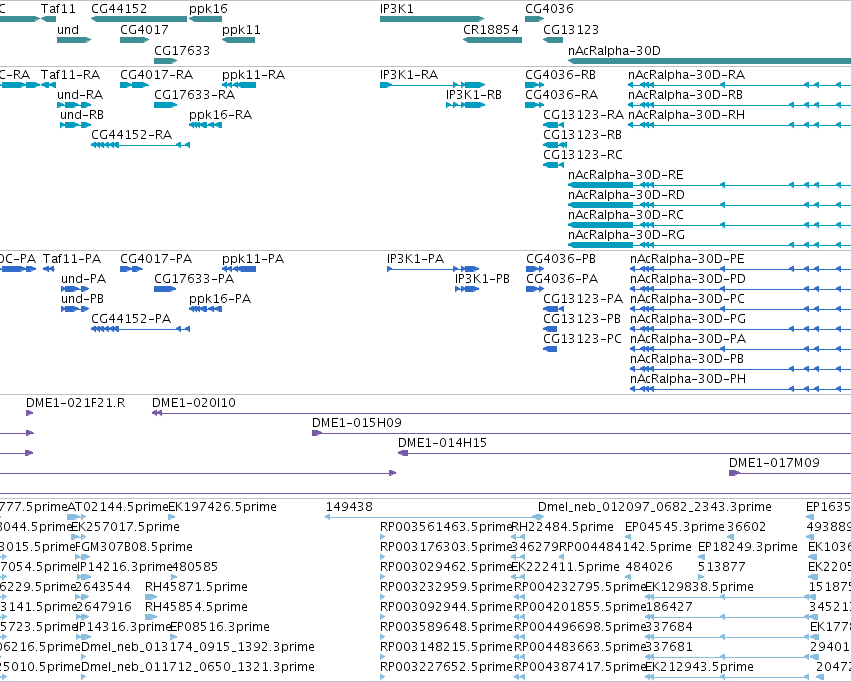Select the CG13123-RB transcript label

(x=582, y=135)
